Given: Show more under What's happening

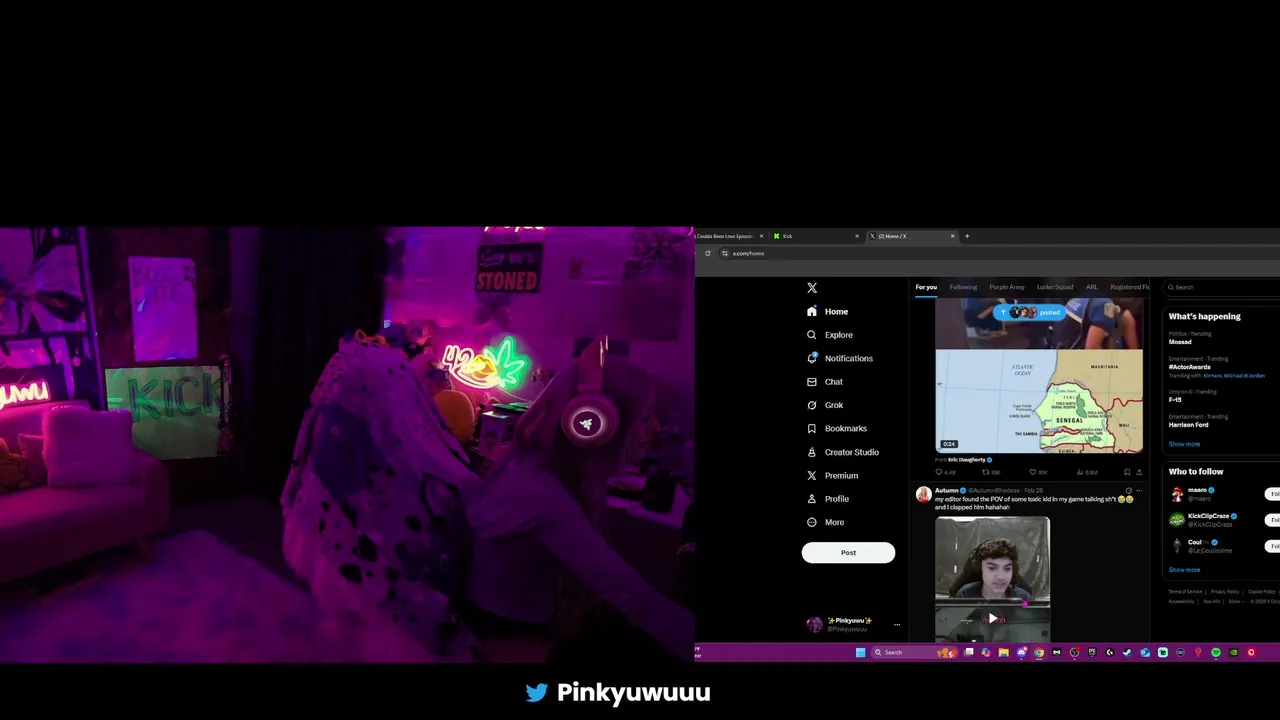Looking at the screenshot, I should [1184, 444].
